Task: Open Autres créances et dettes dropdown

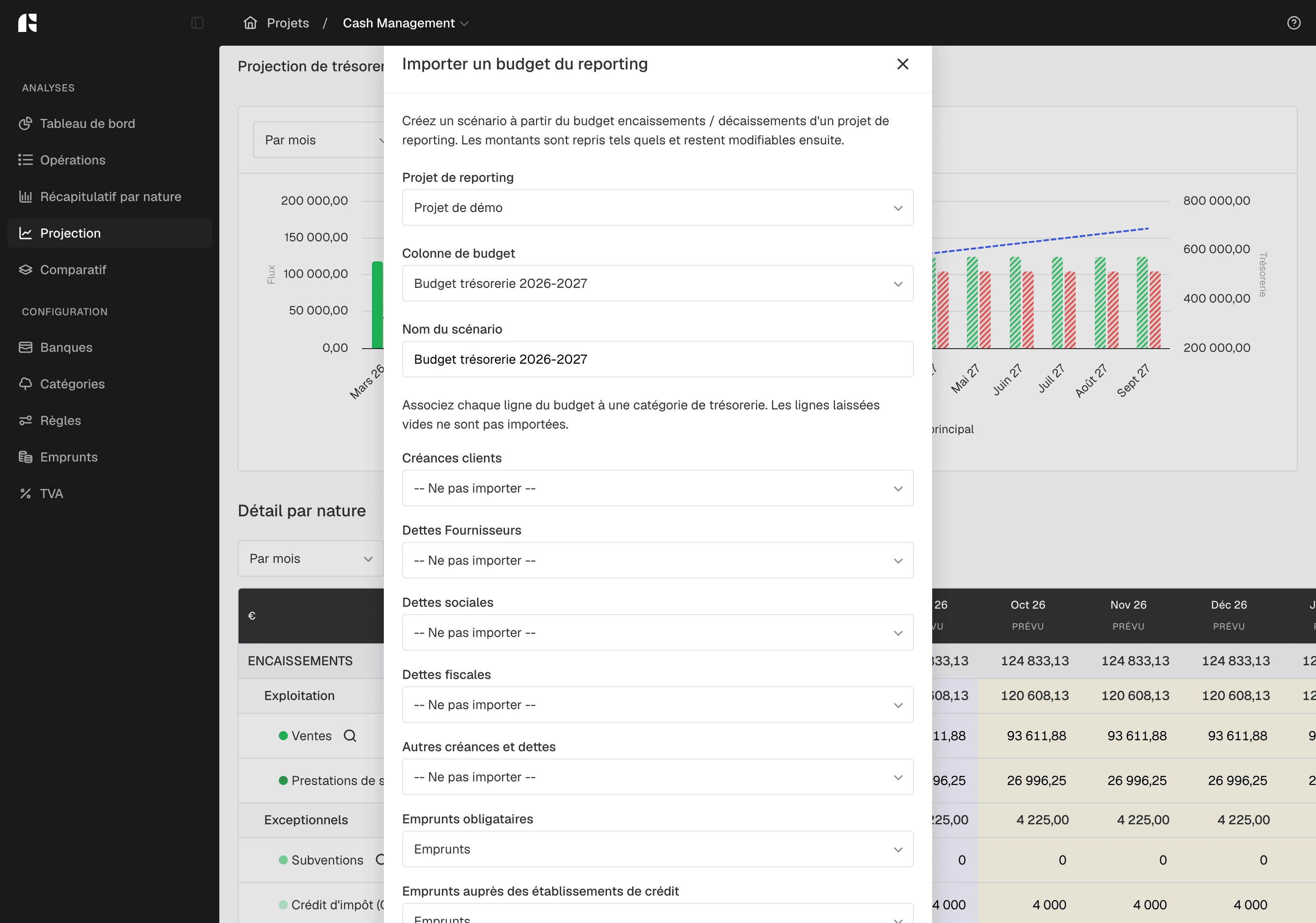Action: (658, 777)
